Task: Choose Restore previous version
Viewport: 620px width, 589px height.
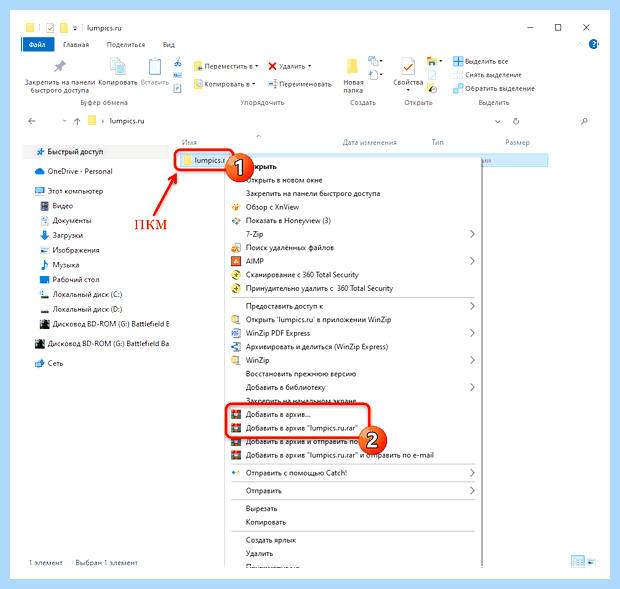Action: click(301, 374)
